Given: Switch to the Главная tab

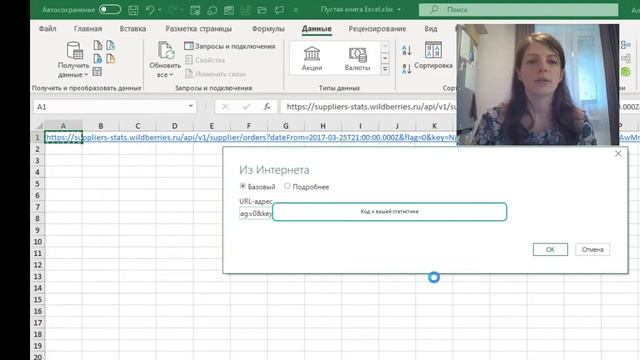Looking at the screenshot, I should (x=88, y=29).
